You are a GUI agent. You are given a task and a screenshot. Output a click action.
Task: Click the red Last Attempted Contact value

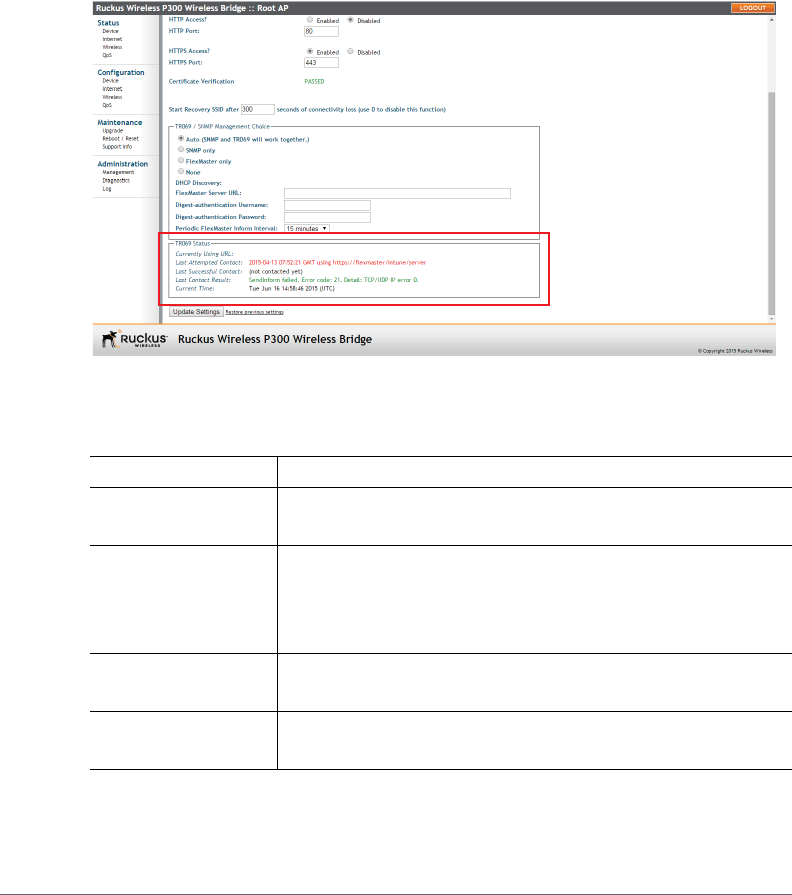[x=337, y=263]
